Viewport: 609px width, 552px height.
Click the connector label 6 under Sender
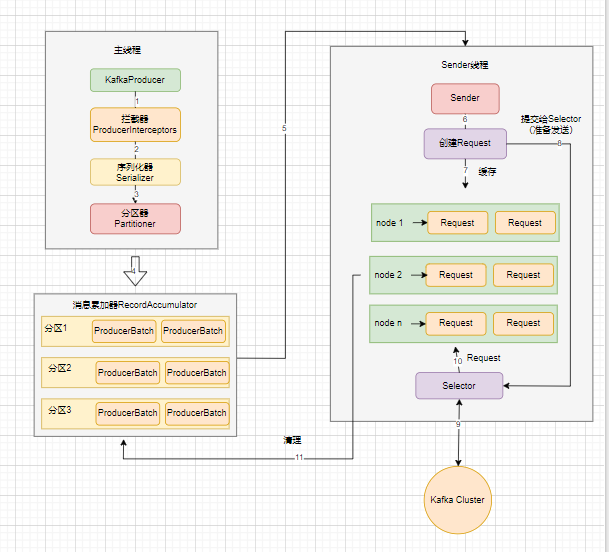pyautogui.click(x=465, y=119)
